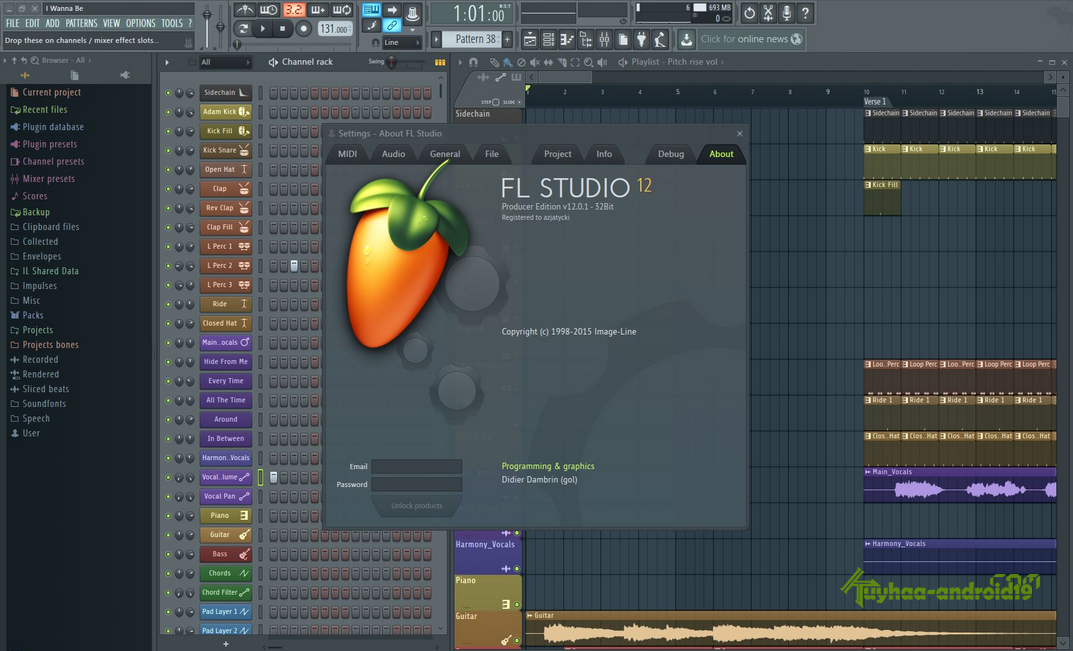Click the Record button in transport

point(303,29)
